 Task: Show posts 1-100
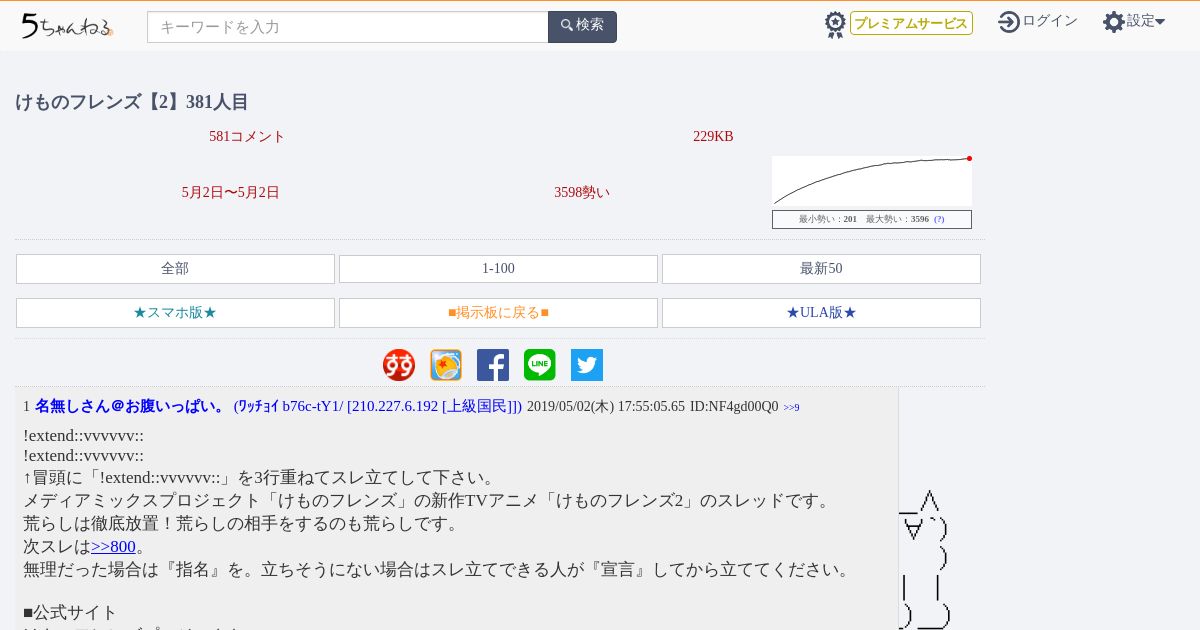(498, 269)
